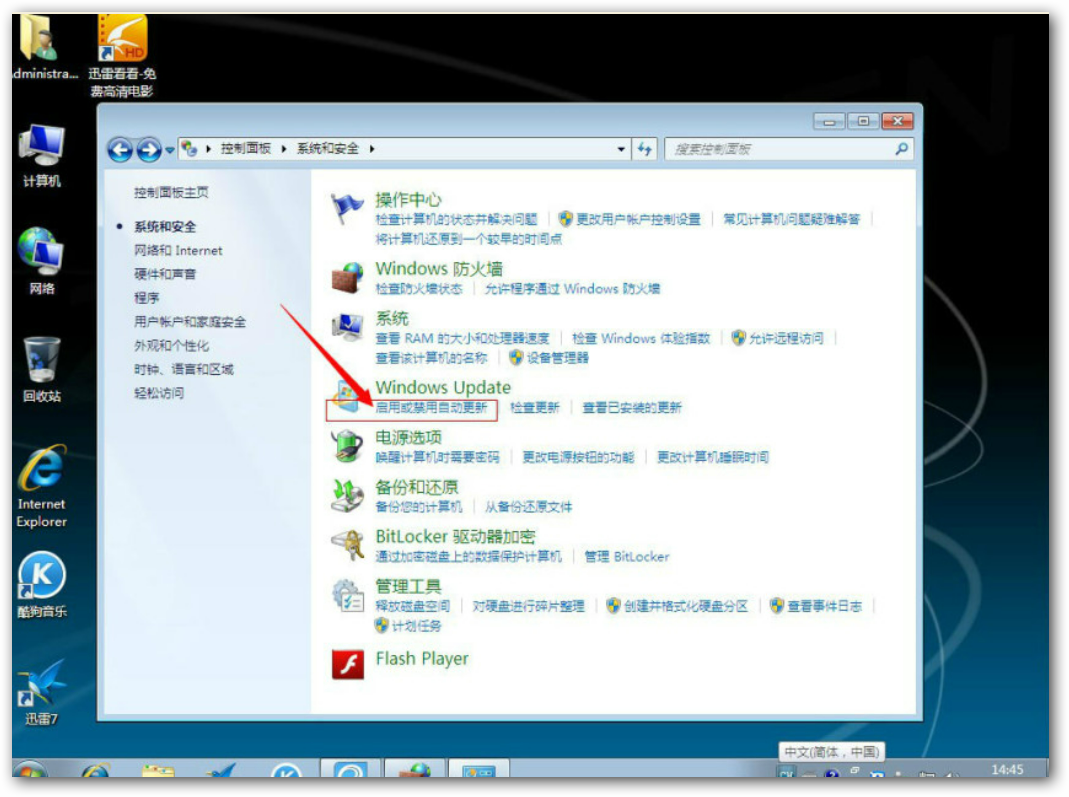Open 用户帐户和家庭安全 category
Viewport: 1069px width, 797px height.
point(190,322)
